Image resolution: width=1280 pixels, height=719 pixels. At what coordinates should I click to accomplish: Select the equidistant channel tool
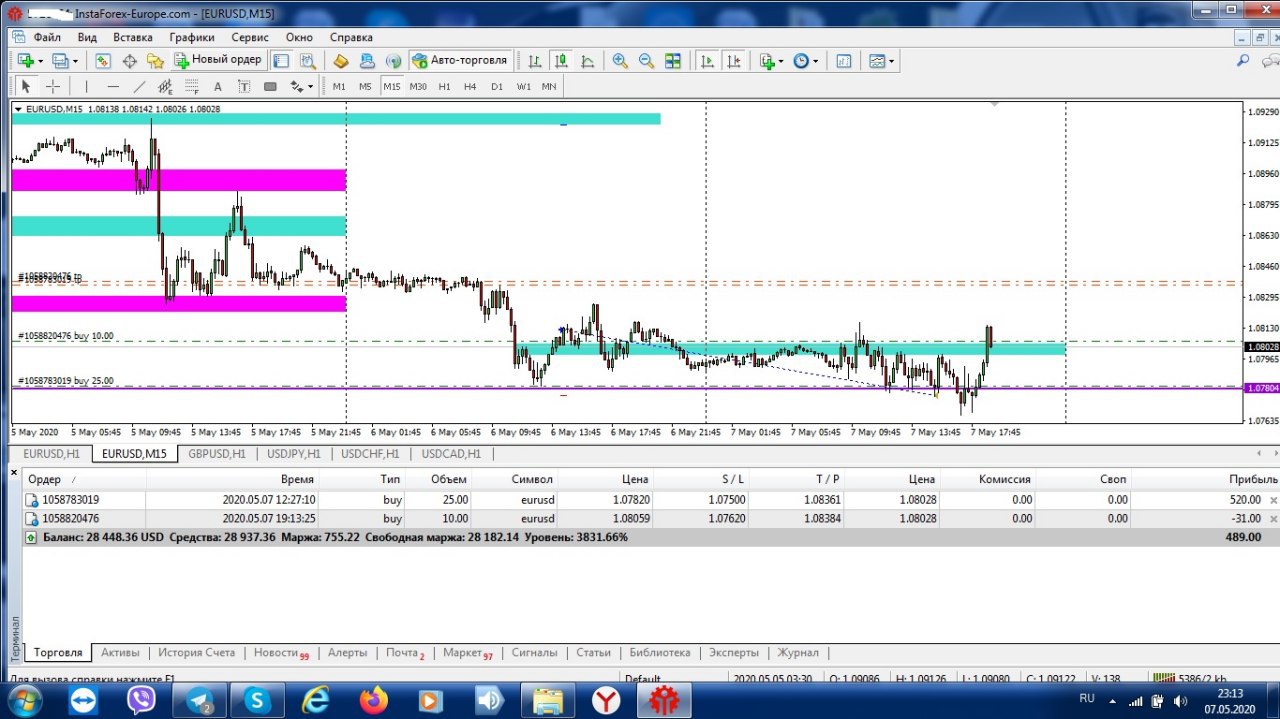[165, 87]
